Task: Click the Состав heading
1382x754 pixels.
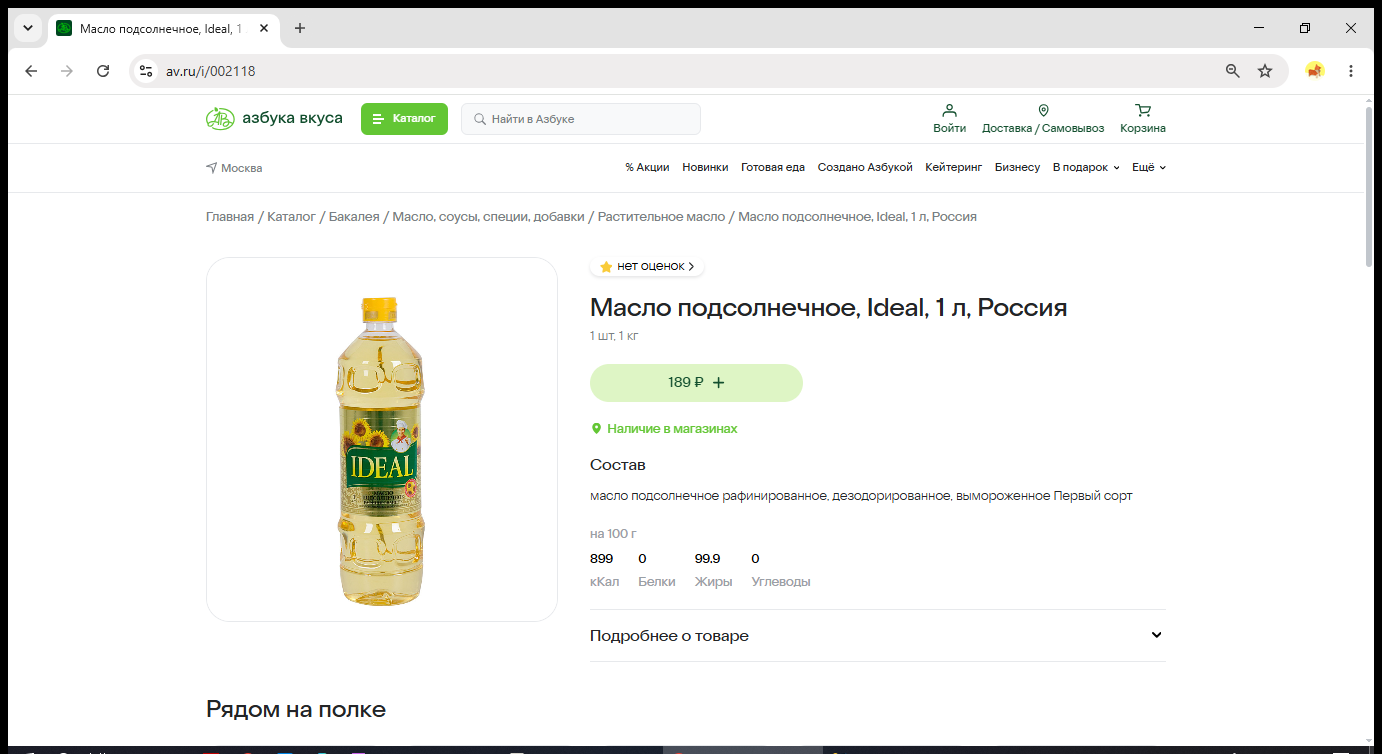Action: [618, 465]
